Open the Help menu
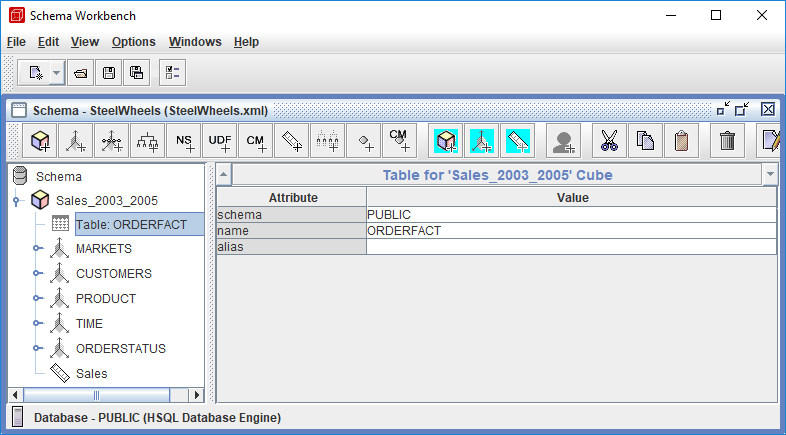Screen dimensions: 786x435 click(x=246, y=42)
